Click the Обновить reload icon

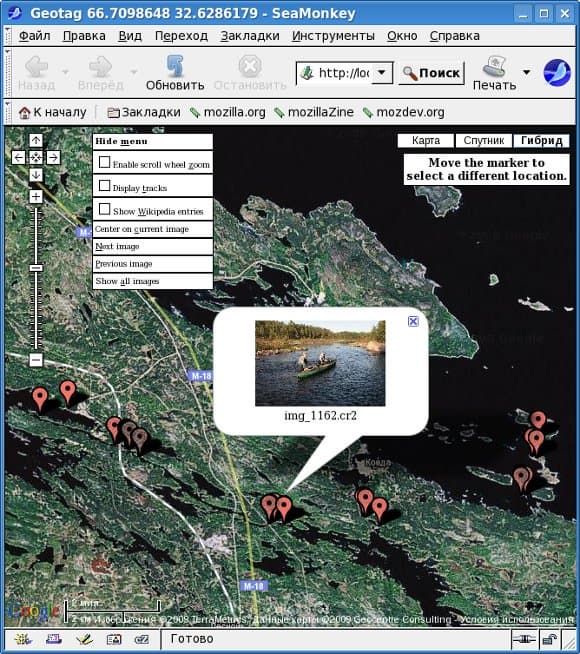(x=175, y=65)
